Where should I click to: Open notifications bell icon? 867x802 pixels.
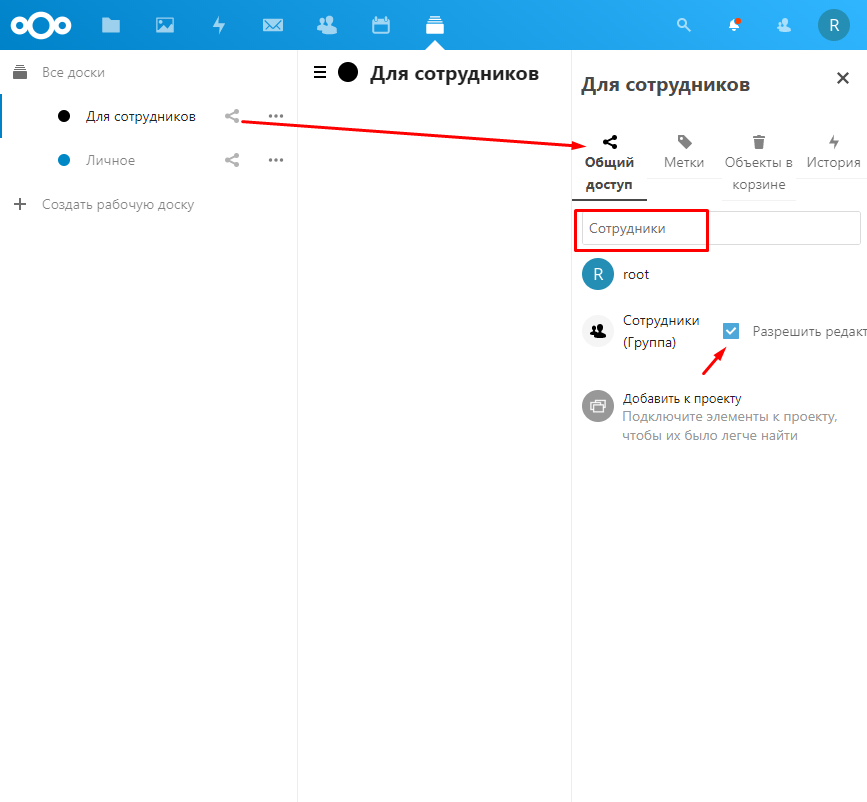(734, 25)
